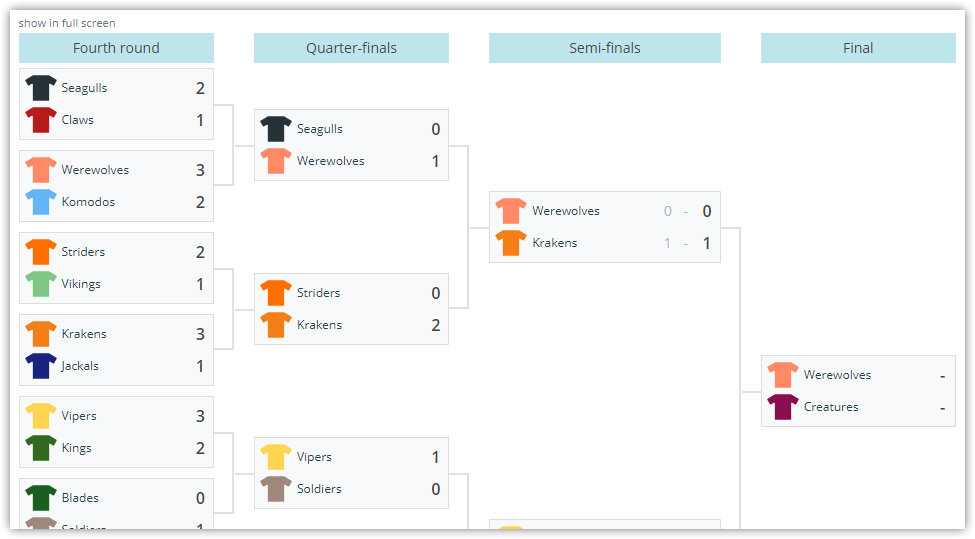Viewport: 975px width, 539px height.
Task: Click the Seagulls black jersey in Fourth round
Action: (x=41, y=88)
